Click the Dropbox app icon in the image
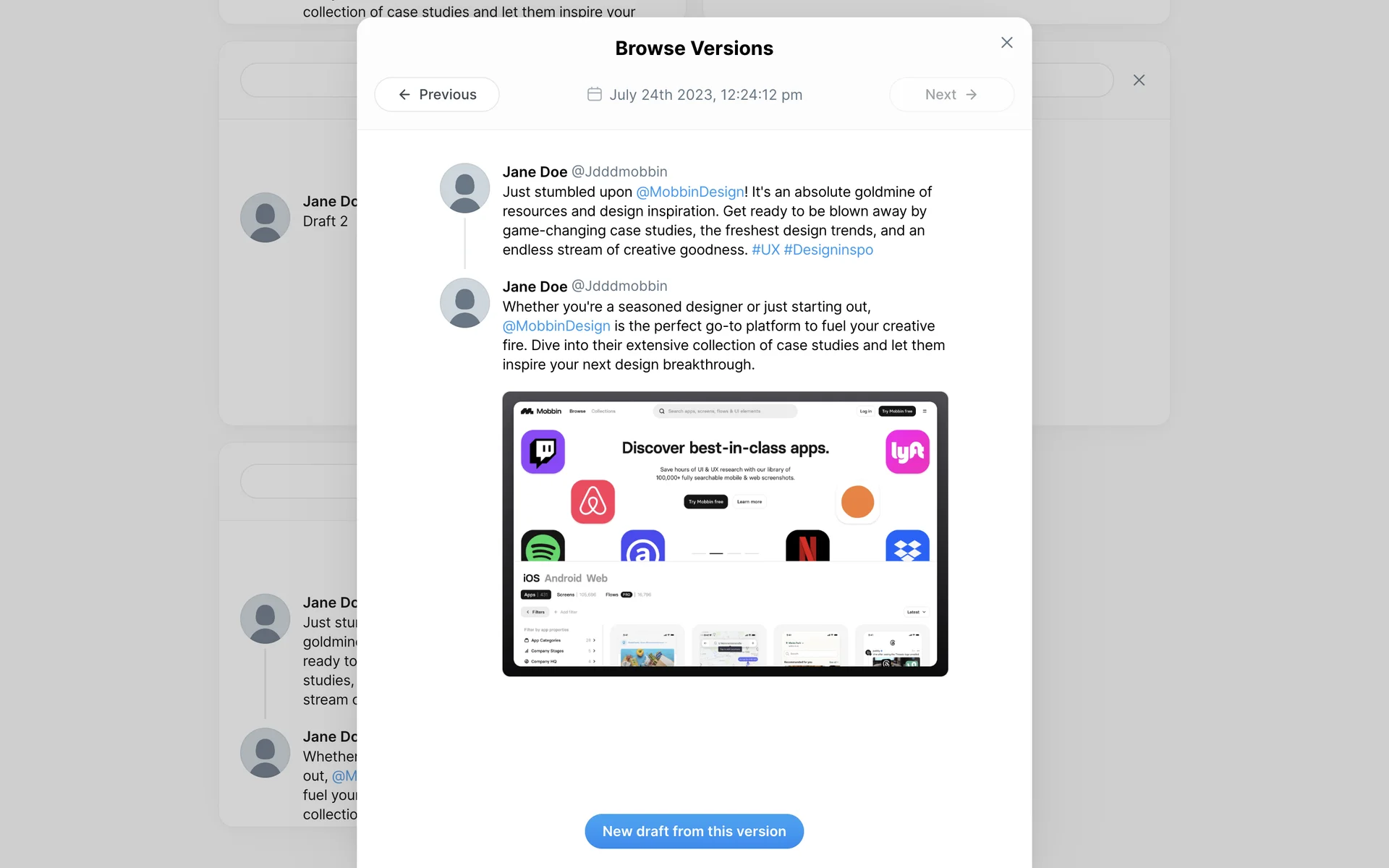This screenshot has width=1389, height=868. coord(907,546)
